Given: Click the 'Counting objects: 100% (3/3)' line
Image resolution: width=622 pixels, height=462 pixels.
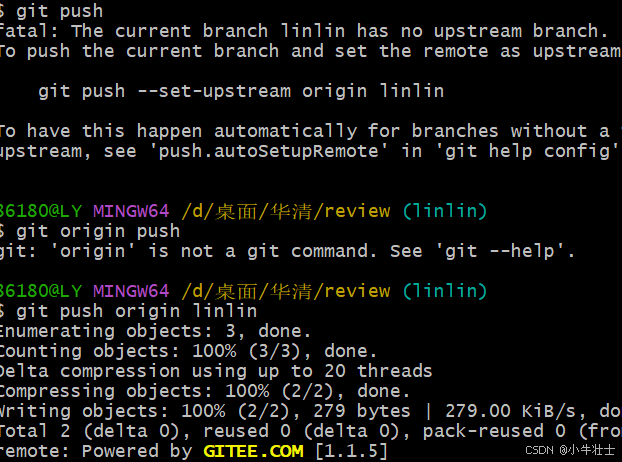Looking at the screenshot, I should tap(188, 351).
